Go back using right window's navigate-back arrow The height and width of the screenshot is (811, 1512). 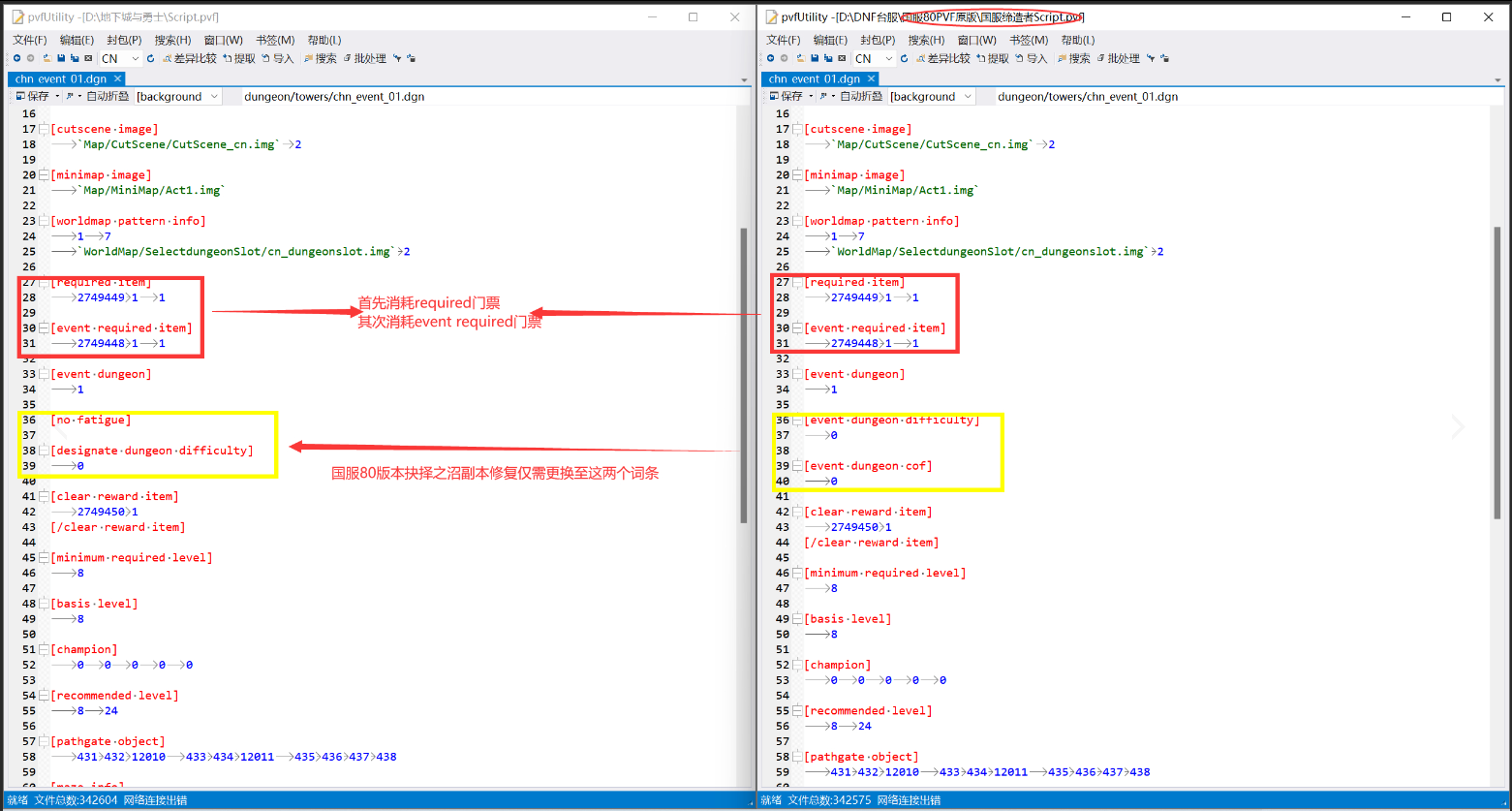tap(770, 58)
